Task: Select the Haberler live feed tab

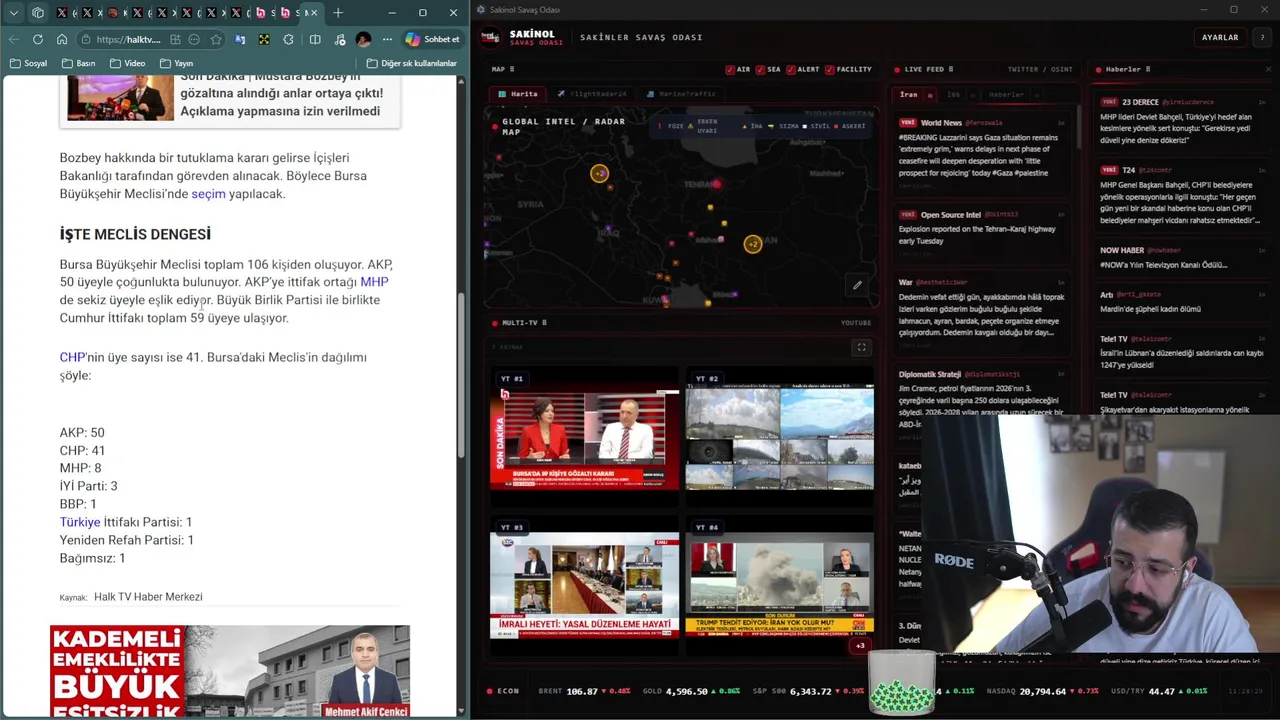Action: (1007, 95)
